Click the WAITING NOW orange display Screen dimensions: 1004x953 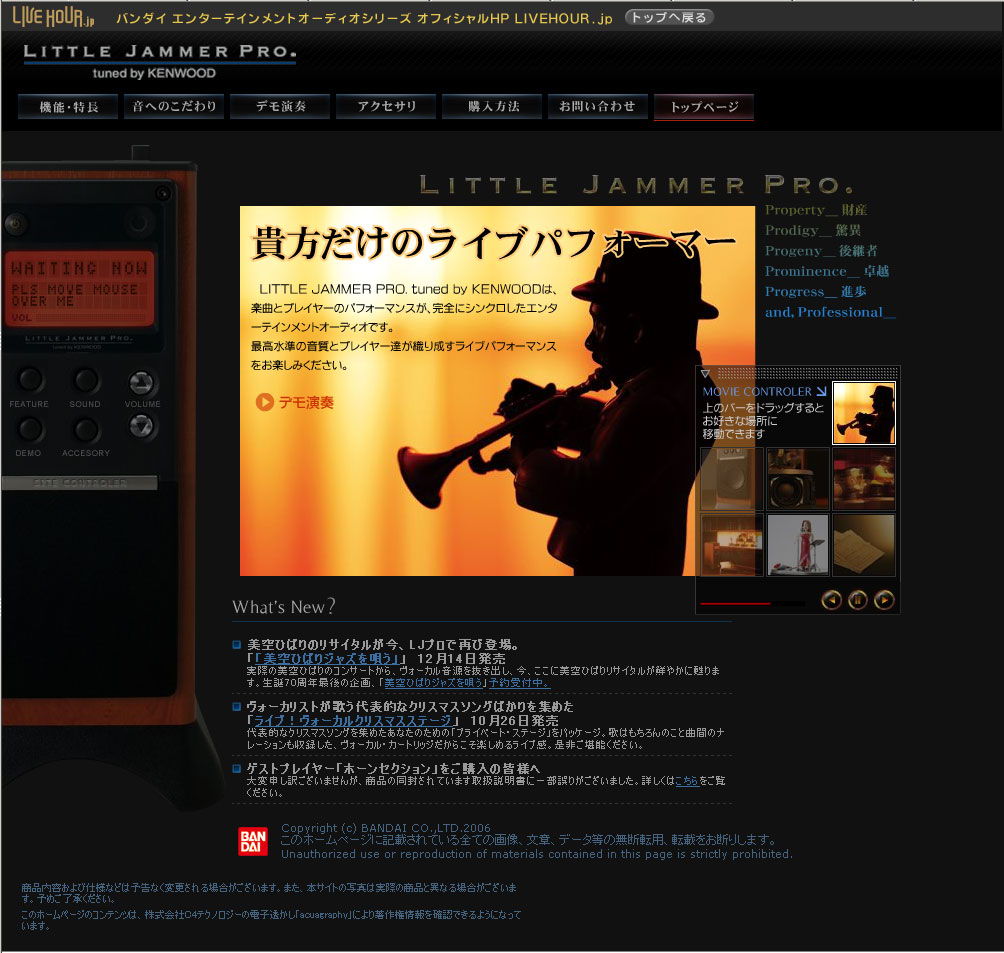(80, 288)
